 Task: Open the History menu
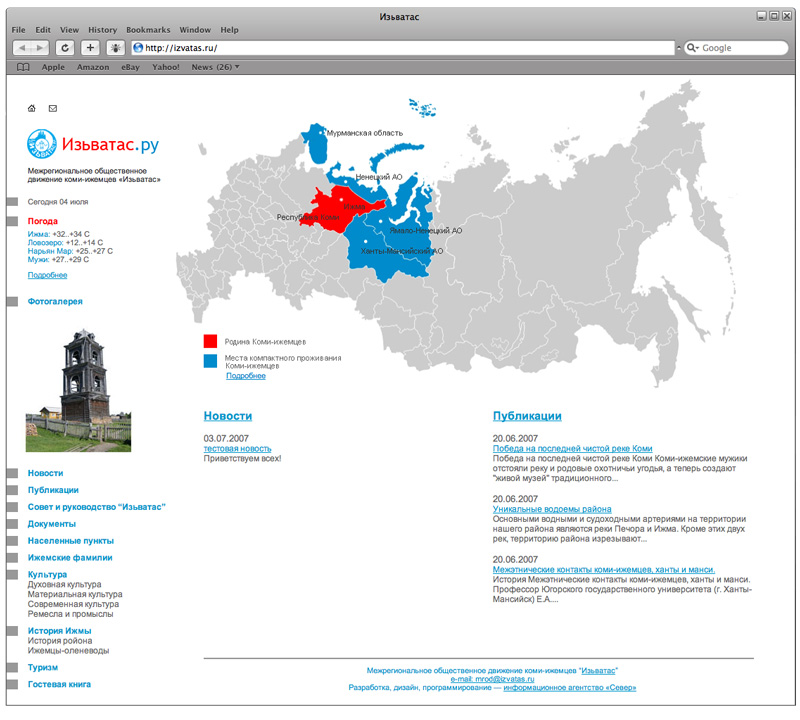tap(103, 30)
